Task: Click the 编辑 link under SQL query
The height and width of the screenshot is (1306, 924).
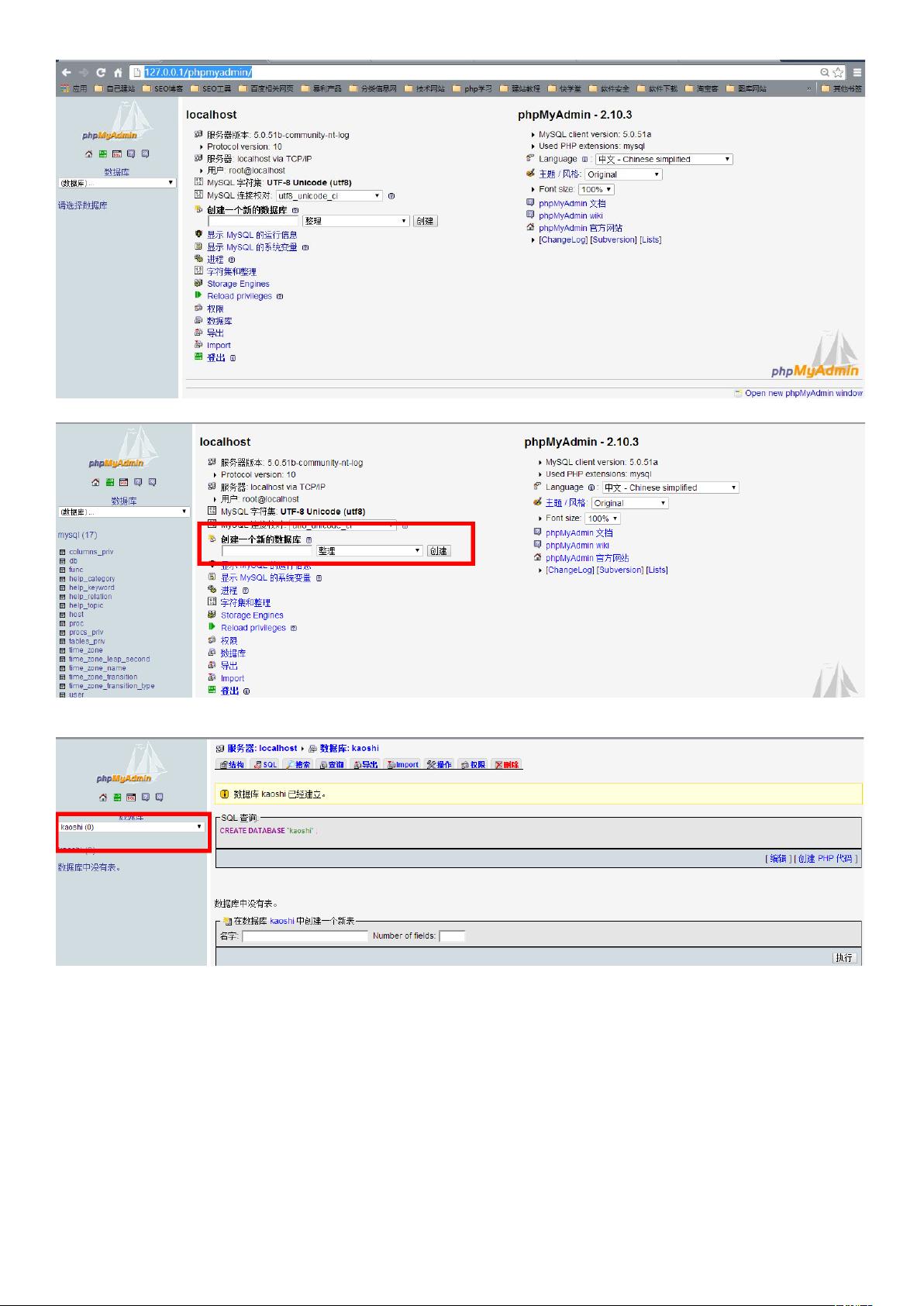Action: coord(778,859)
